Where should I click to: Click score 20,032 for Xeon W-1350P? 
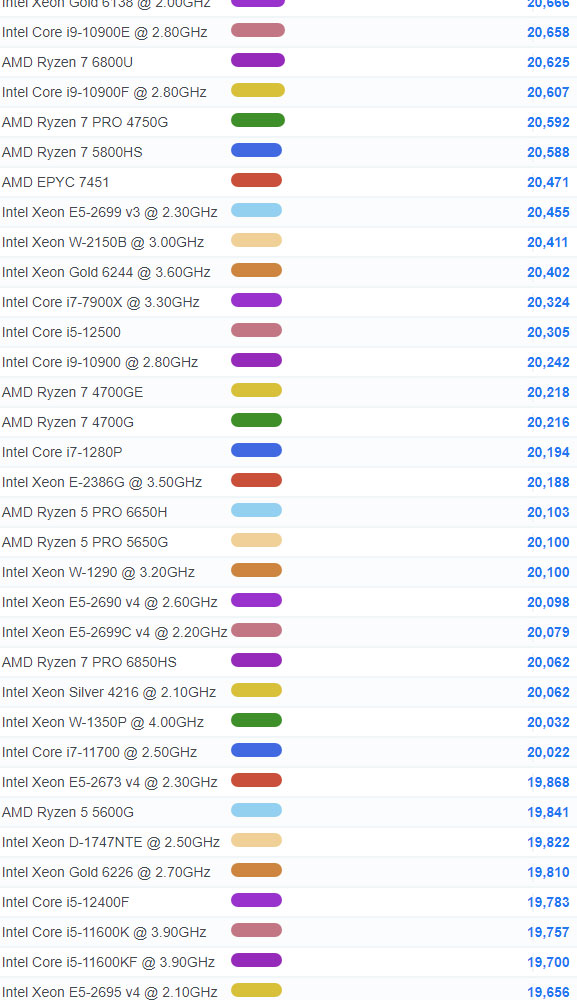(548, 721)
